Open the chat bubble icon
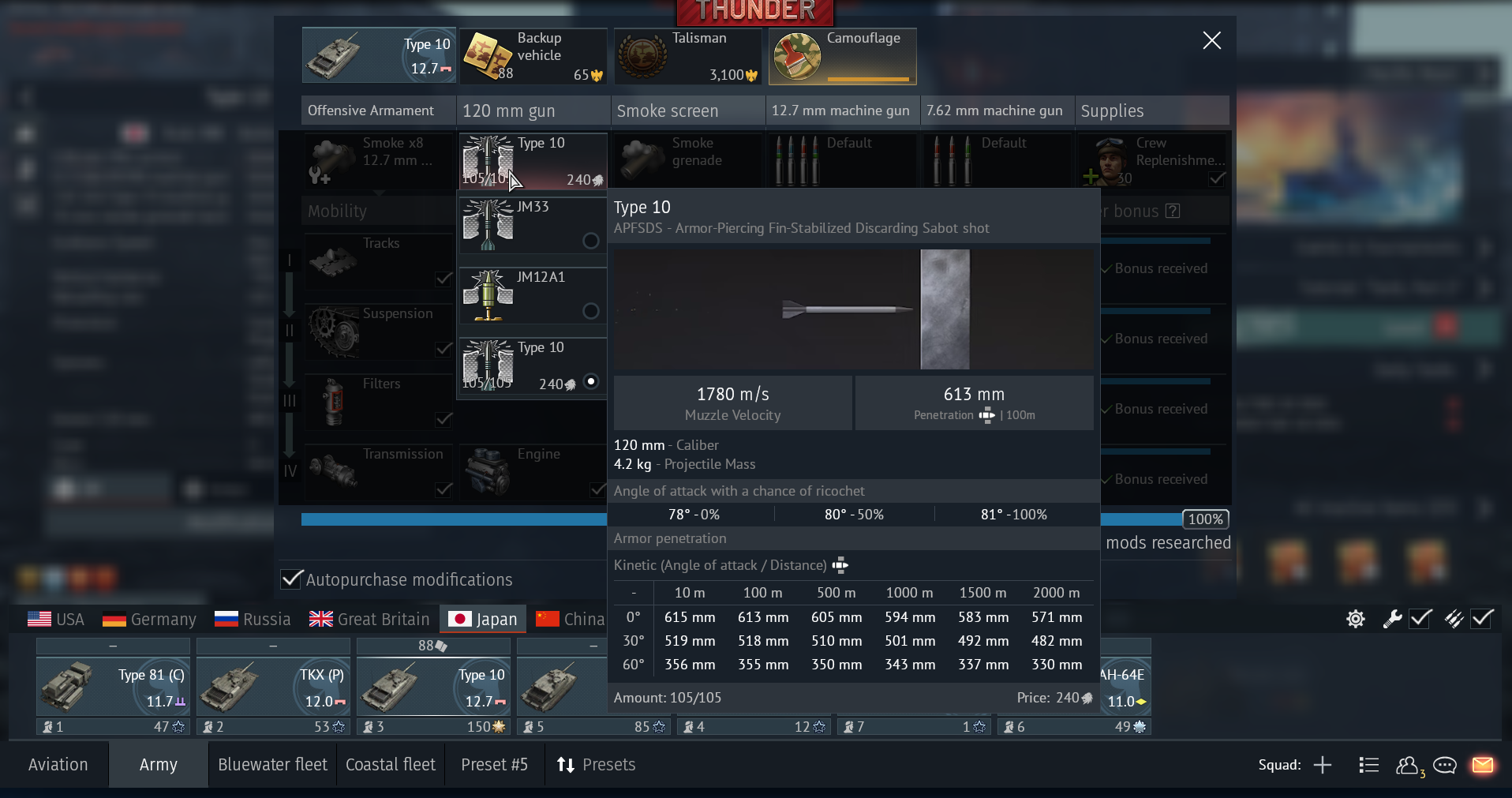This screenshot has height=798, width=1512. pos(1444,765)
